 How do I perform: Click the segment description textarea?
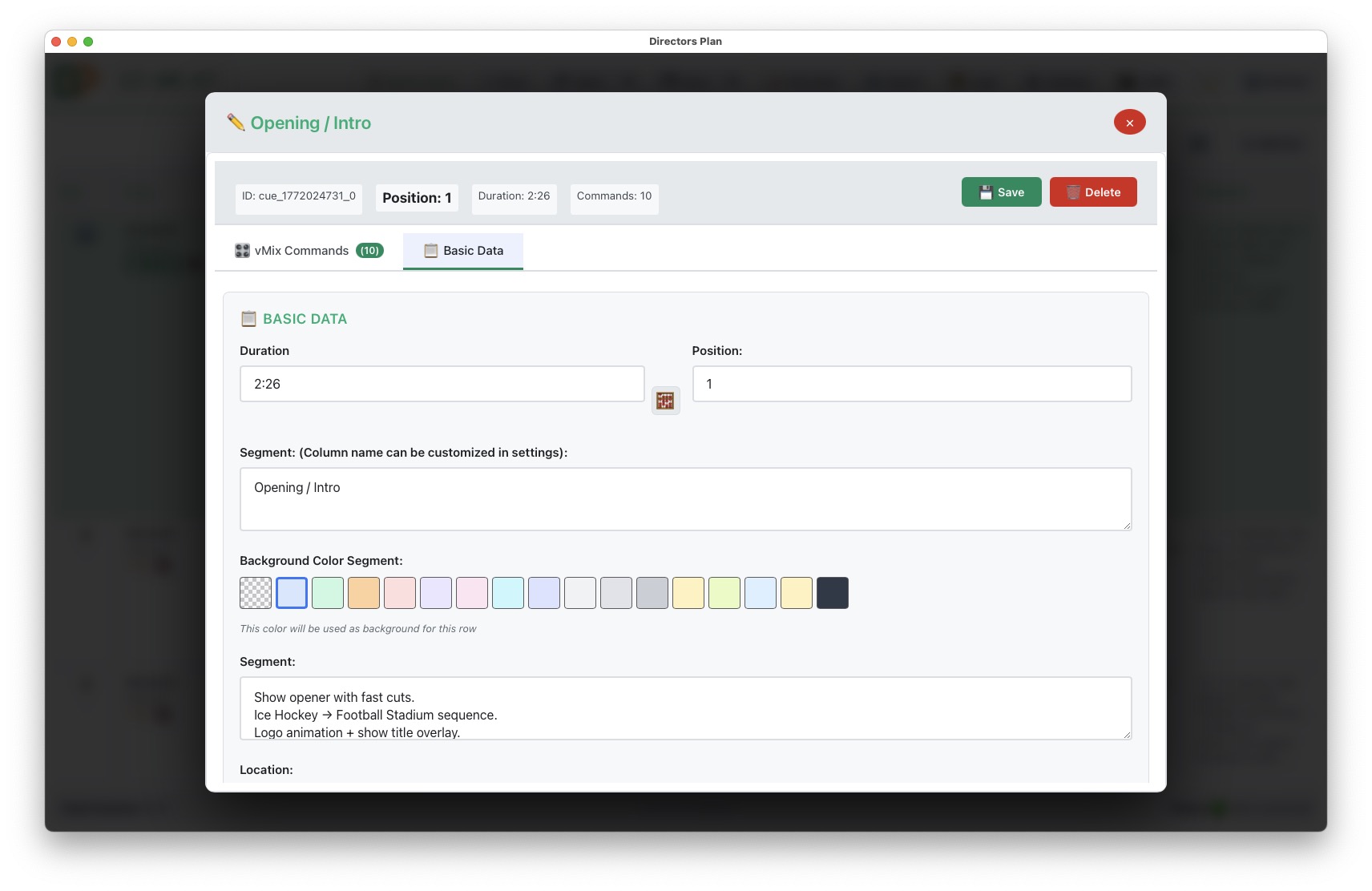tap(685, 708)
